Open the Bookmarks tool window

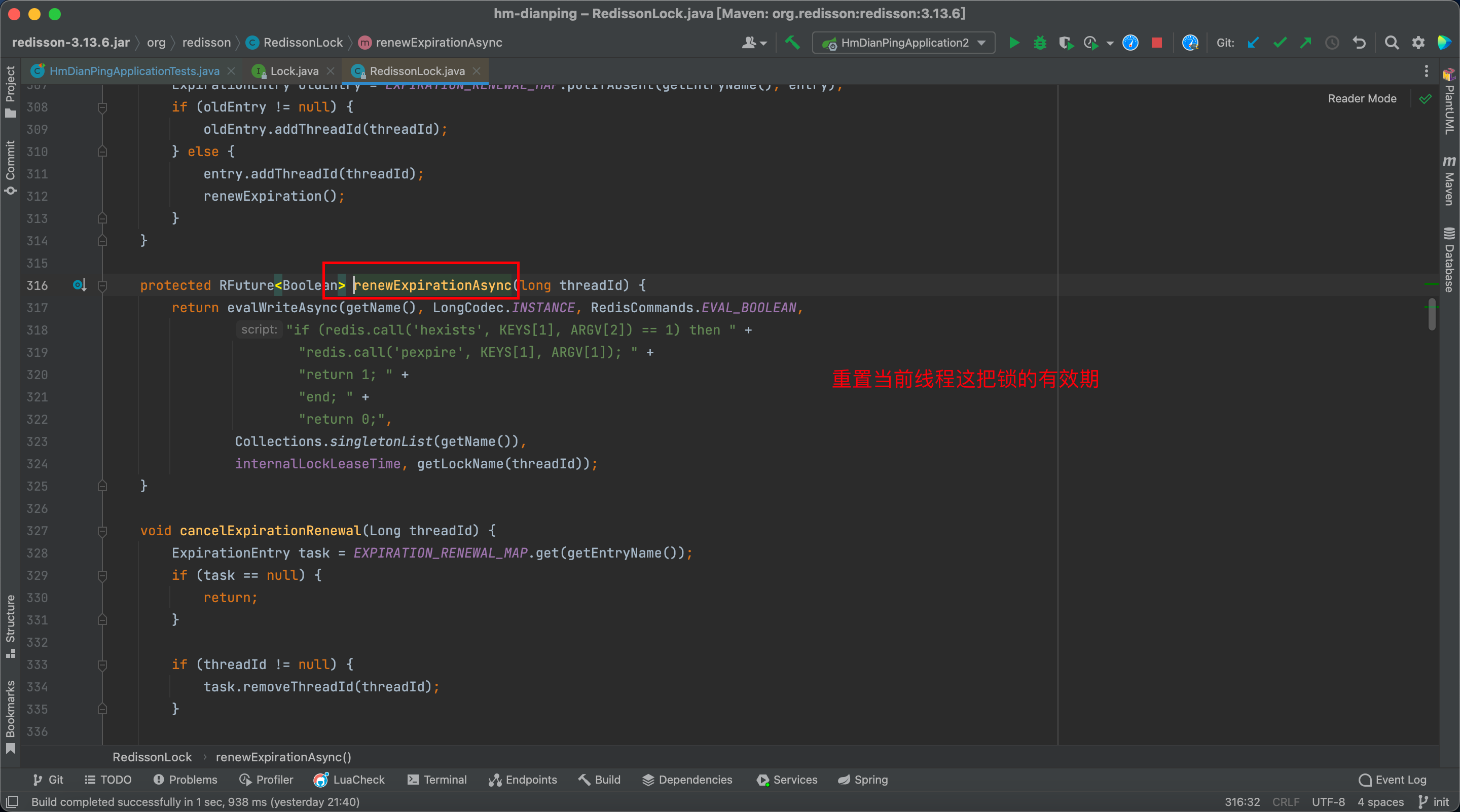point(10,717)
